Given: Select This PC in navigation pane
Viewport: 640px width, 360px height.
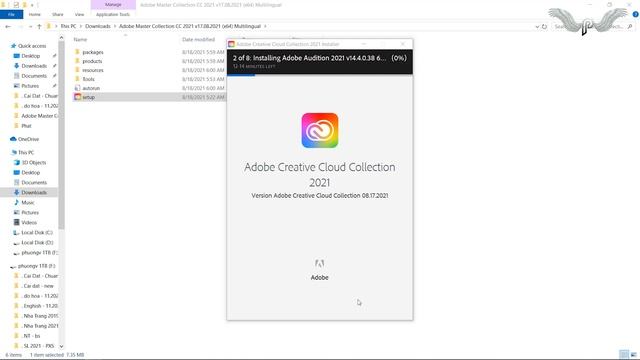Looking at the screenshot, I should 26,153.
